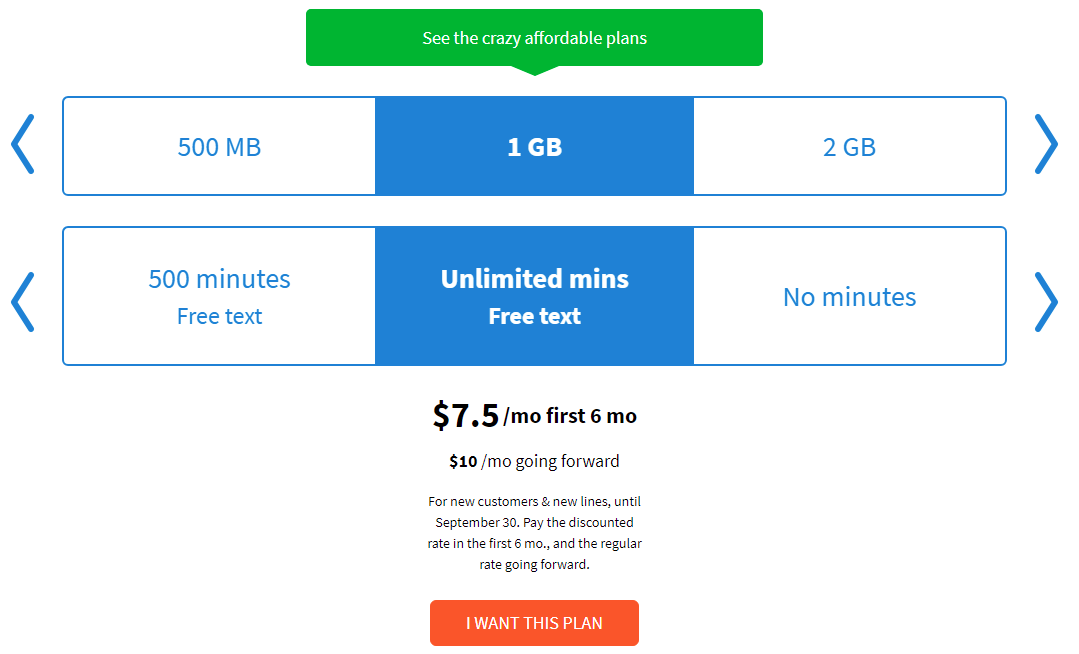Click the September 30 date text
Screen dimensions: 1079x654
point(475,522)
